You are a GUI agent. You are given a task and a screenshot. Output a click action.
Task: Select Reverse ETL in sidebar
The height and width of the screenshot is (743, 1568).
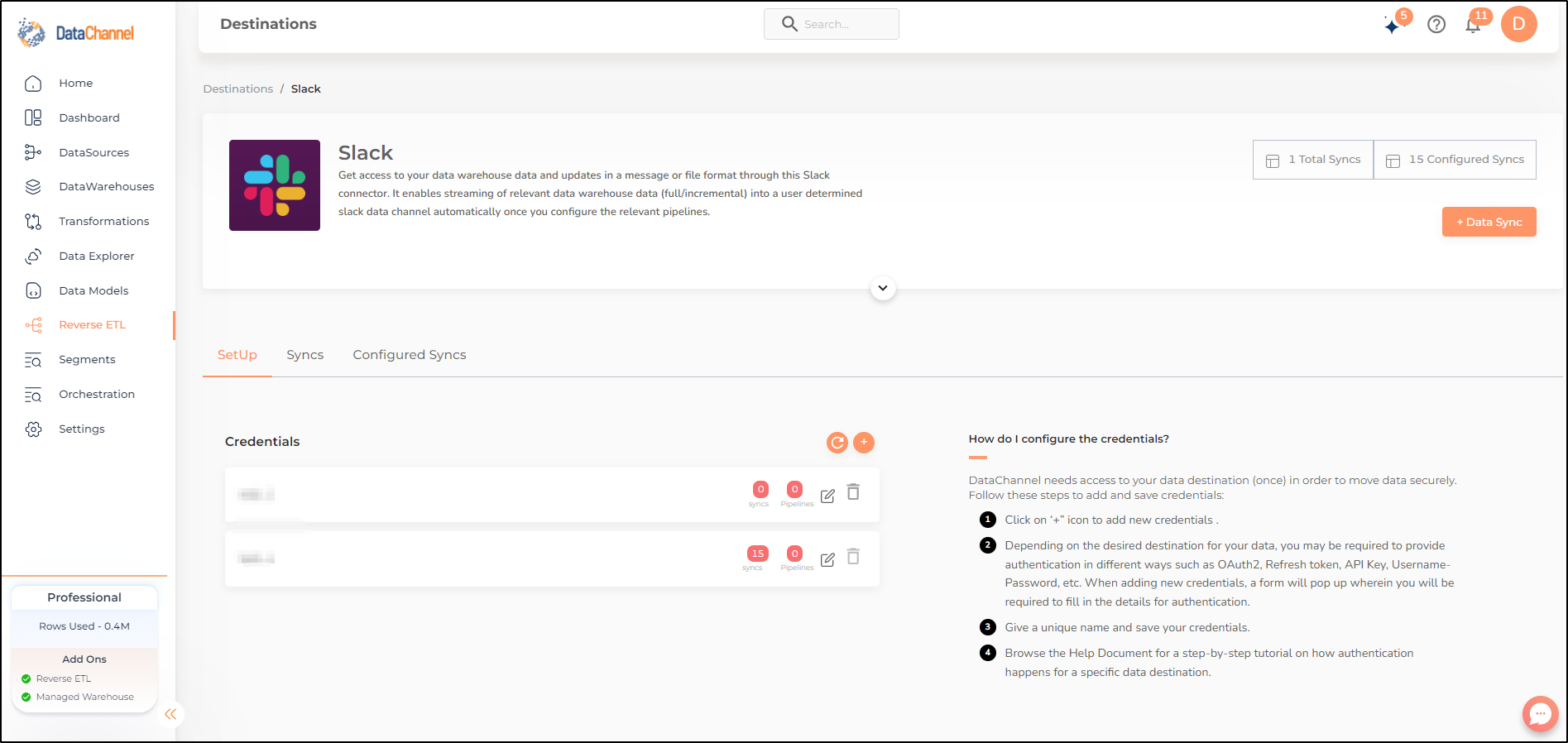[92, 325]
